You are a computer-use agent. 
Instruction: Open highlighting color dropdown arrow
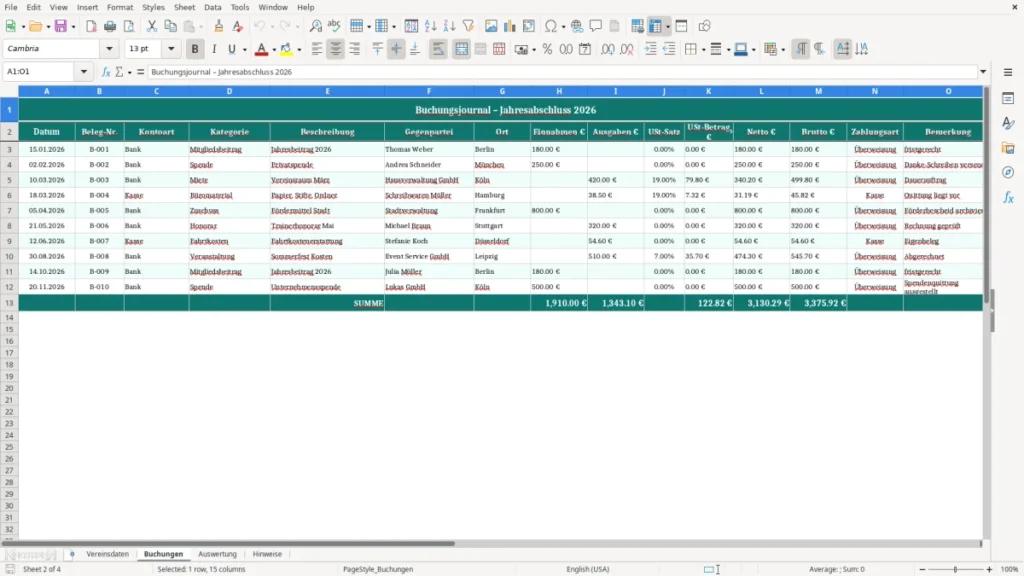pos(299,49)
